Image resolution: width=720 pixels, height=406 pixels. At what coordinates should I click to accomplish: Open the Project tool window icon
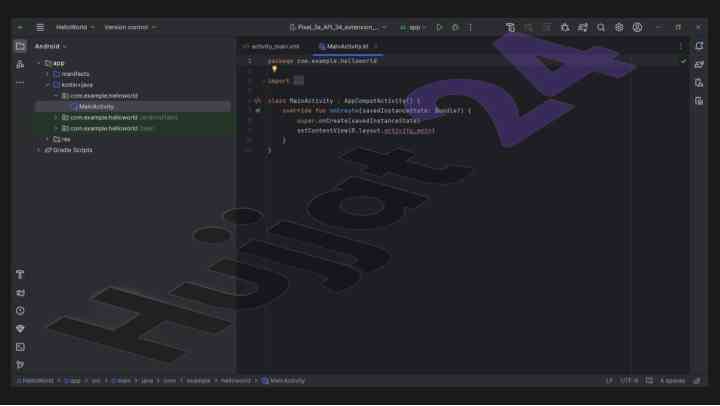20,46
